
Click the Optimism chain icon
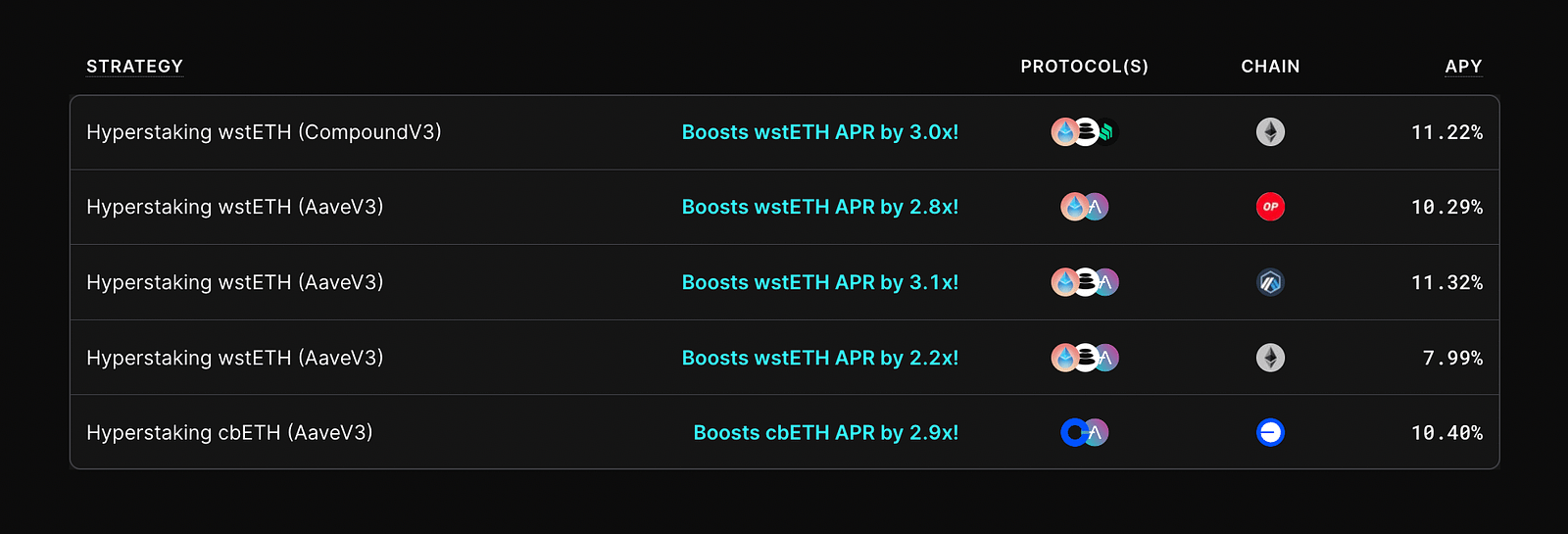point(1270,207)
